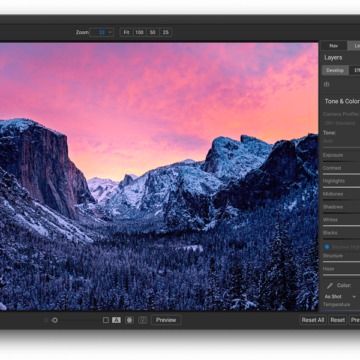Open the Zoom percentage dropdown
The image size is (360, 360).
point(102,32)
